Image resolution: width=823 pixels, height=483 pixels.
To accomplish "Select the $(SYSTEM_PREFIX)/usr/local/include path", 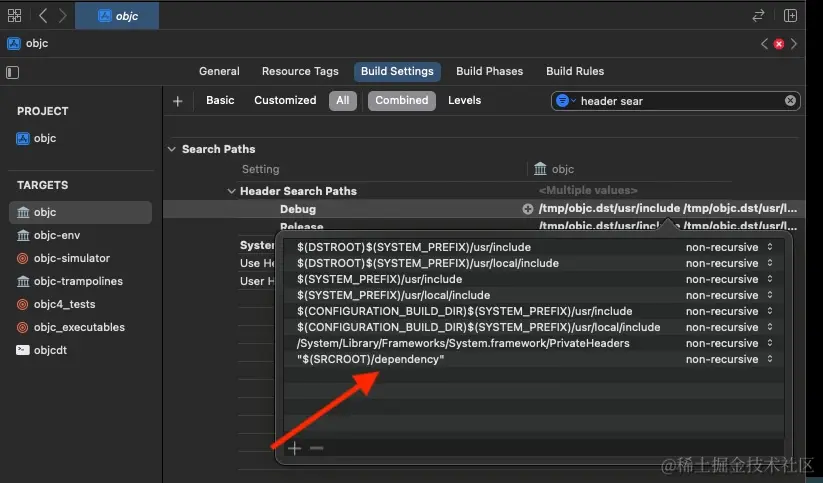I will point(393,295).
